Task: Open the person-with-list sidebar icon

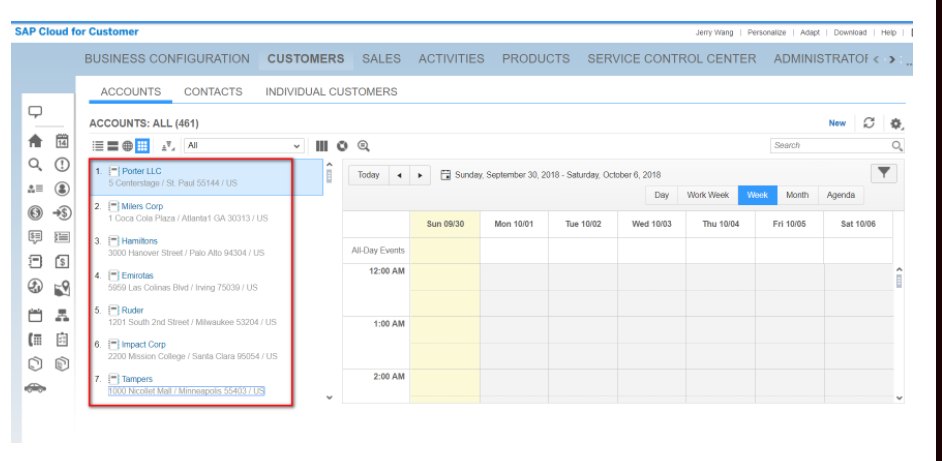Action: point(35,189)
